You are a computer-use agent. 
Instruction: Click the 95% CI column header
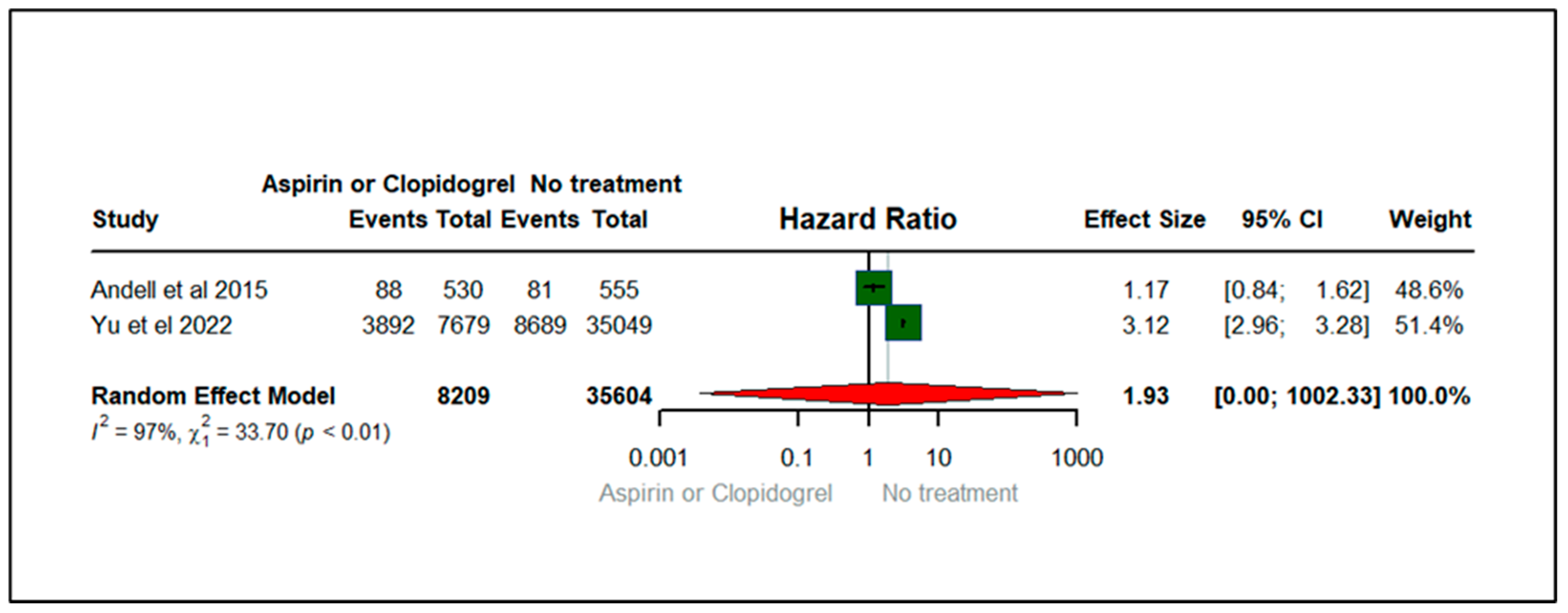[x=1282, y=219]
